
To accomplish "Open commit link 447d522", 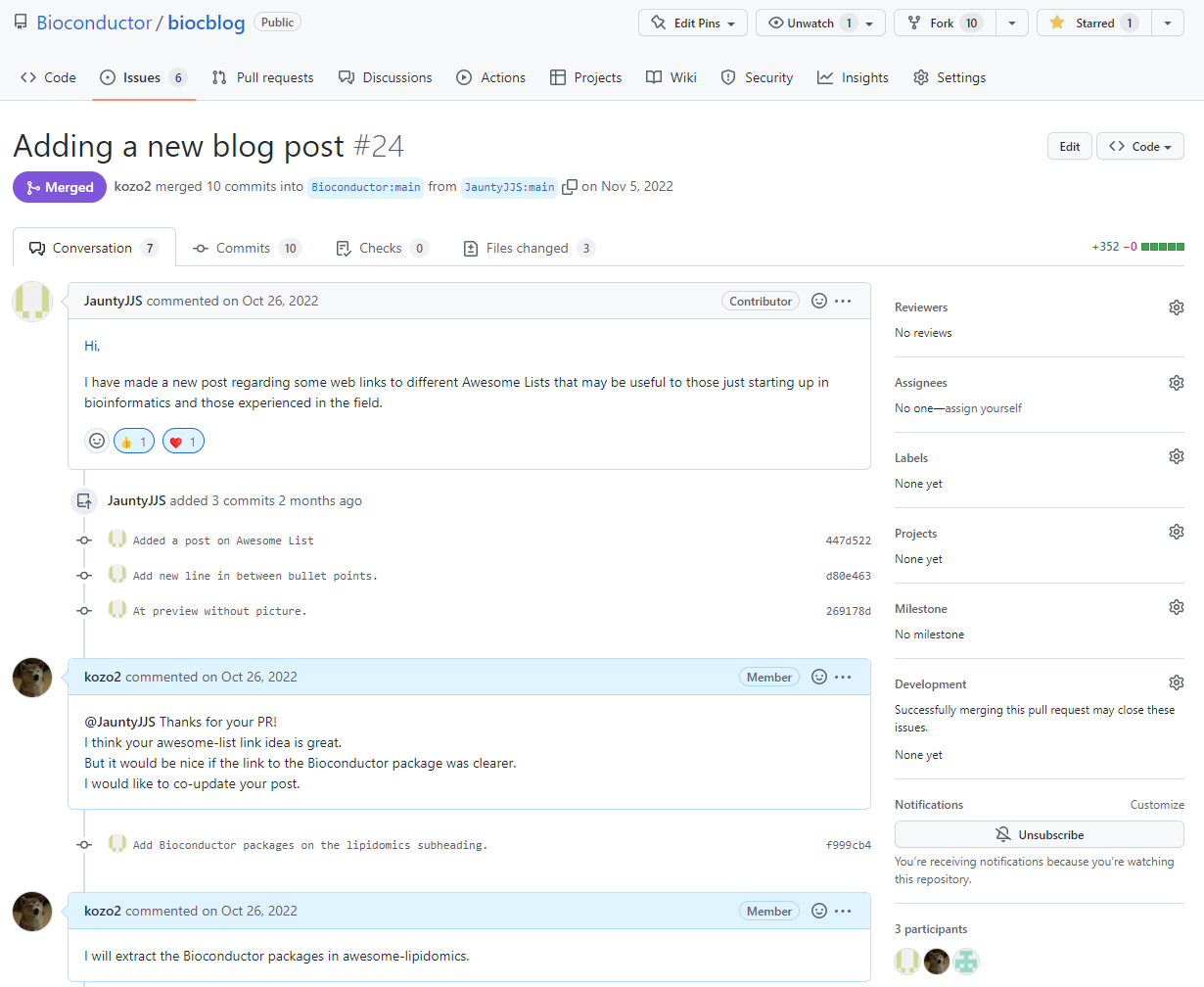I will coord(848,540).
